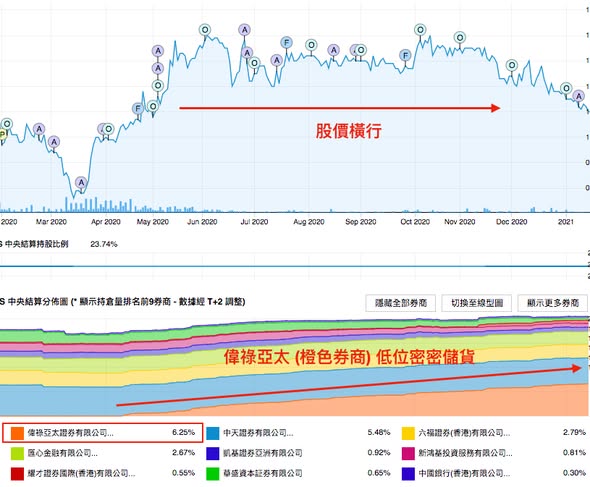Click the 中天證券有限公司 legend label
Screen dimensions: 590x487
point(258,433)
